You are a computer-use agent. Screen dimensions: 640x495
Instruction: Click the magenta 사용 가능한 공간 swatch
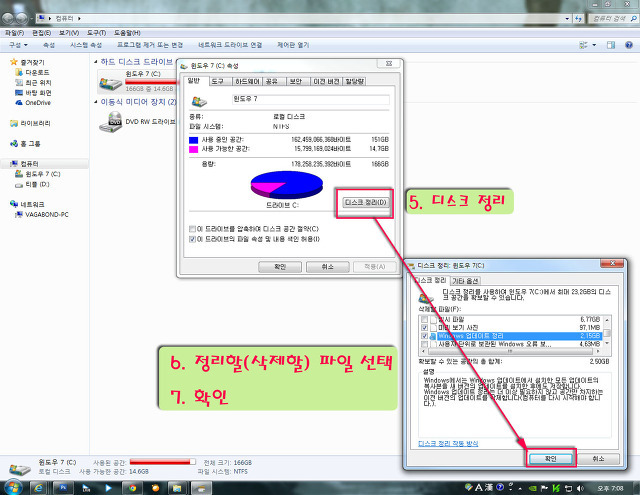tap(193, 149)
